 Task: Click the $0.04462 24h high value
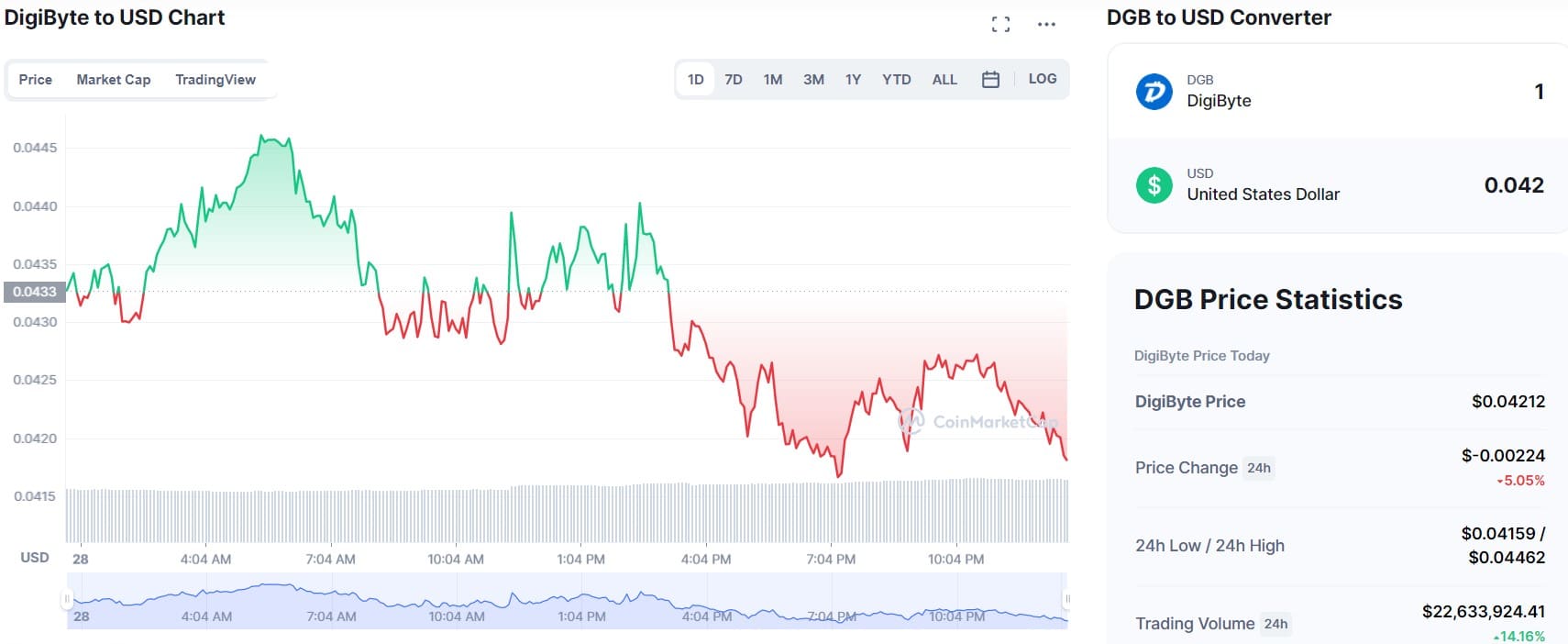tap(1507, 558)
